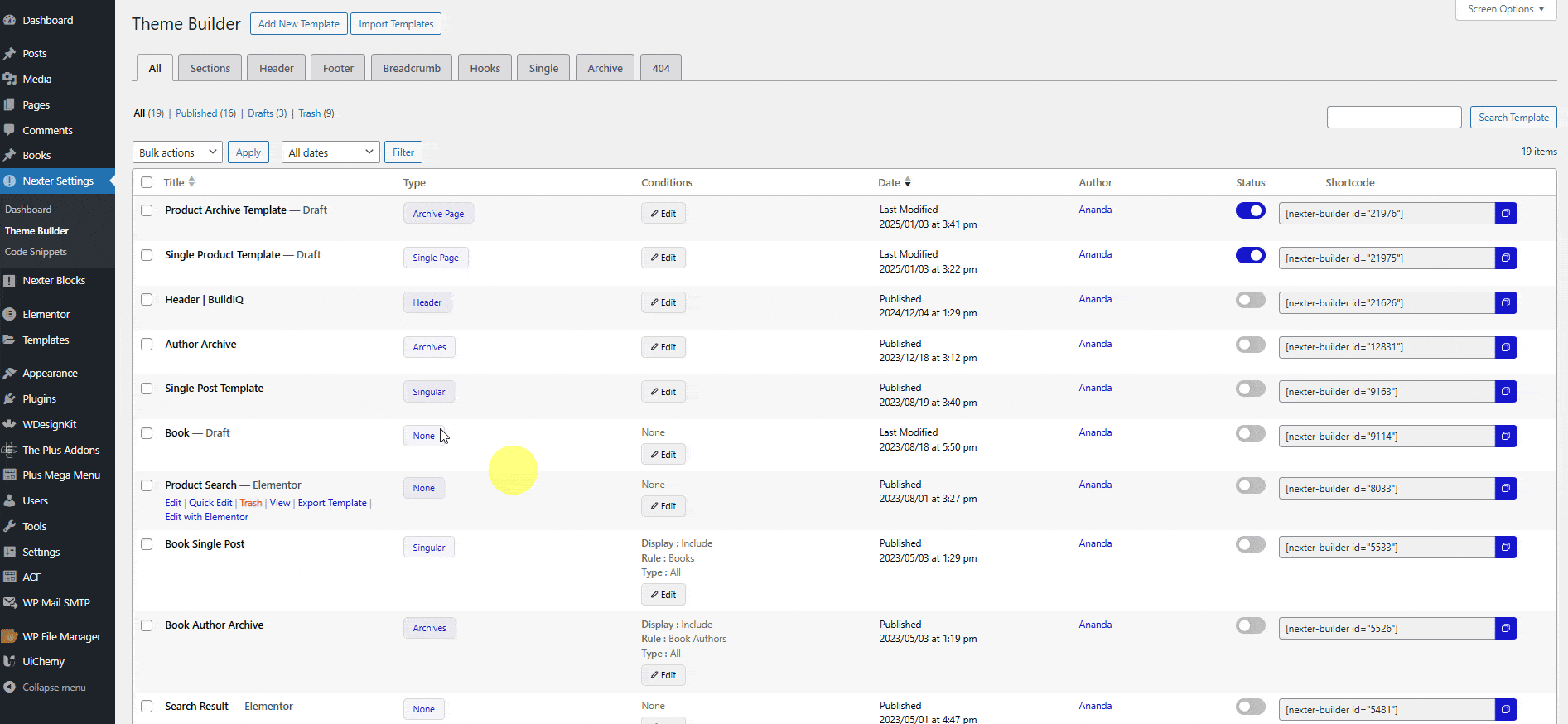Click the Search Template button
Image resolution: width=1568 pixels, height=724 pixels.
[x=1513, y=118]
